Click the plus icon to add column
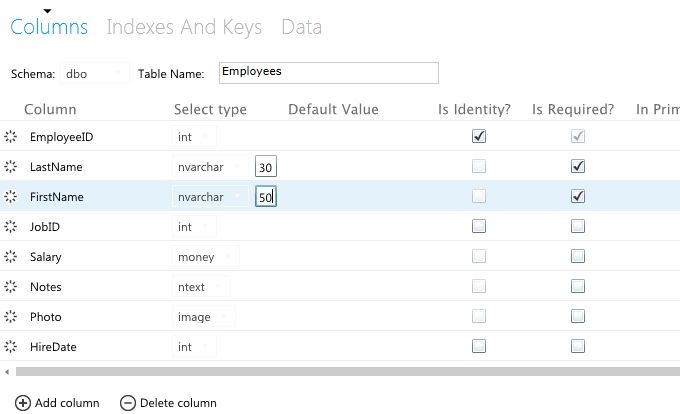680x414 pixels. 23,403
